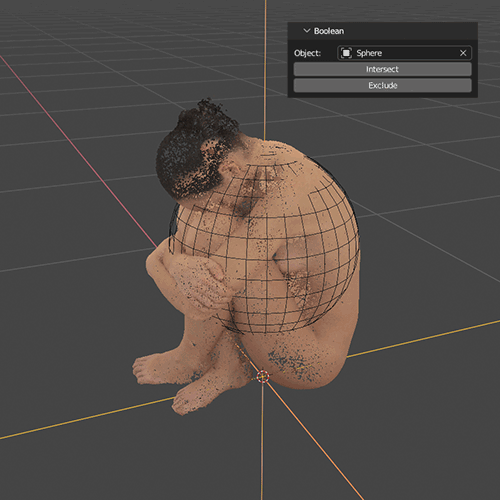Apply the Intersect boolean operation
The height and width of the screenshot is (500, 500).
[382, 69]
